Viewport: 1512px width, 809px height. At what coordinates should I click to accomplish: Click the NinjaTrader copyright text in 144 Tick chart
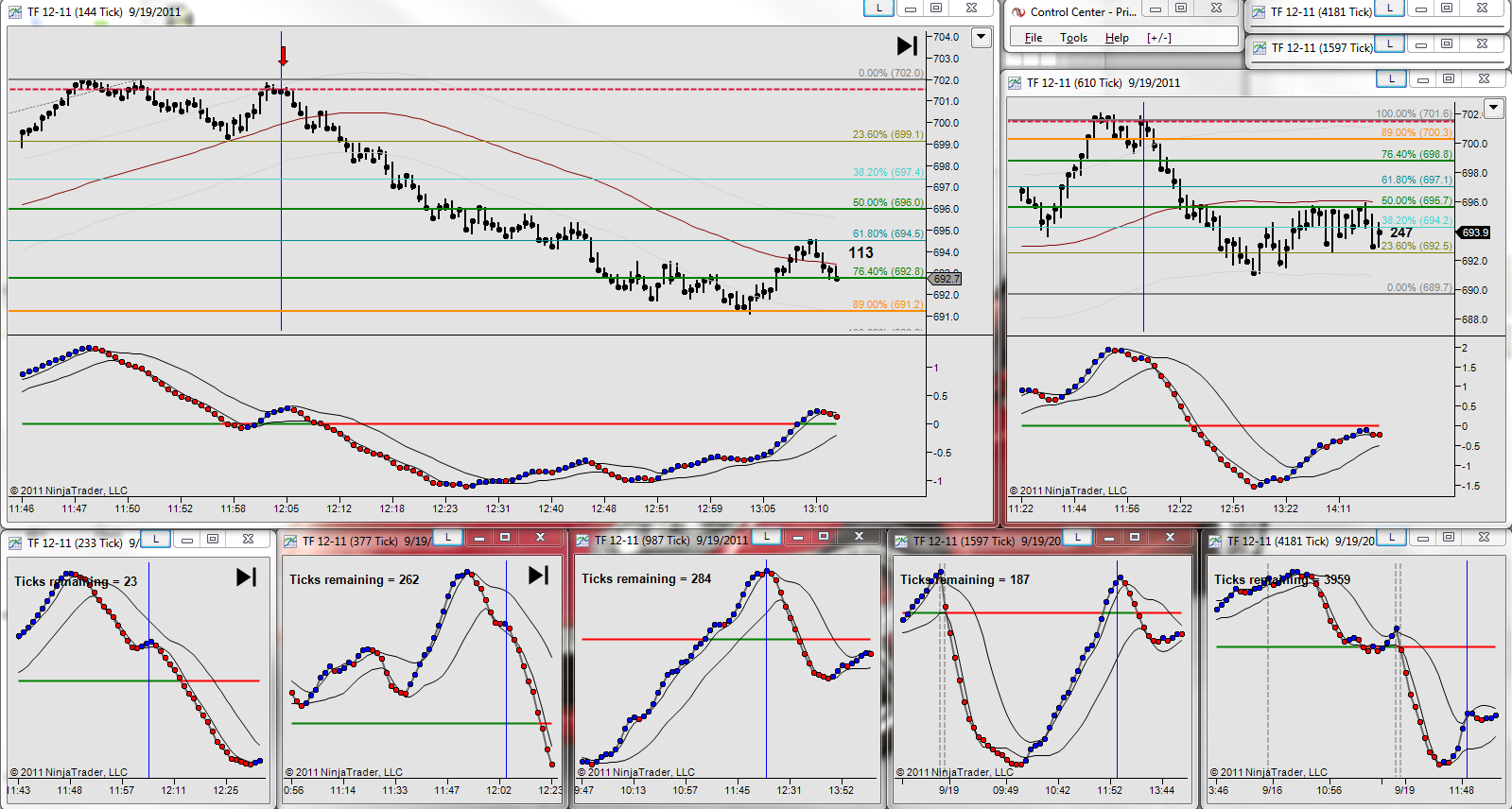(68, 491)
